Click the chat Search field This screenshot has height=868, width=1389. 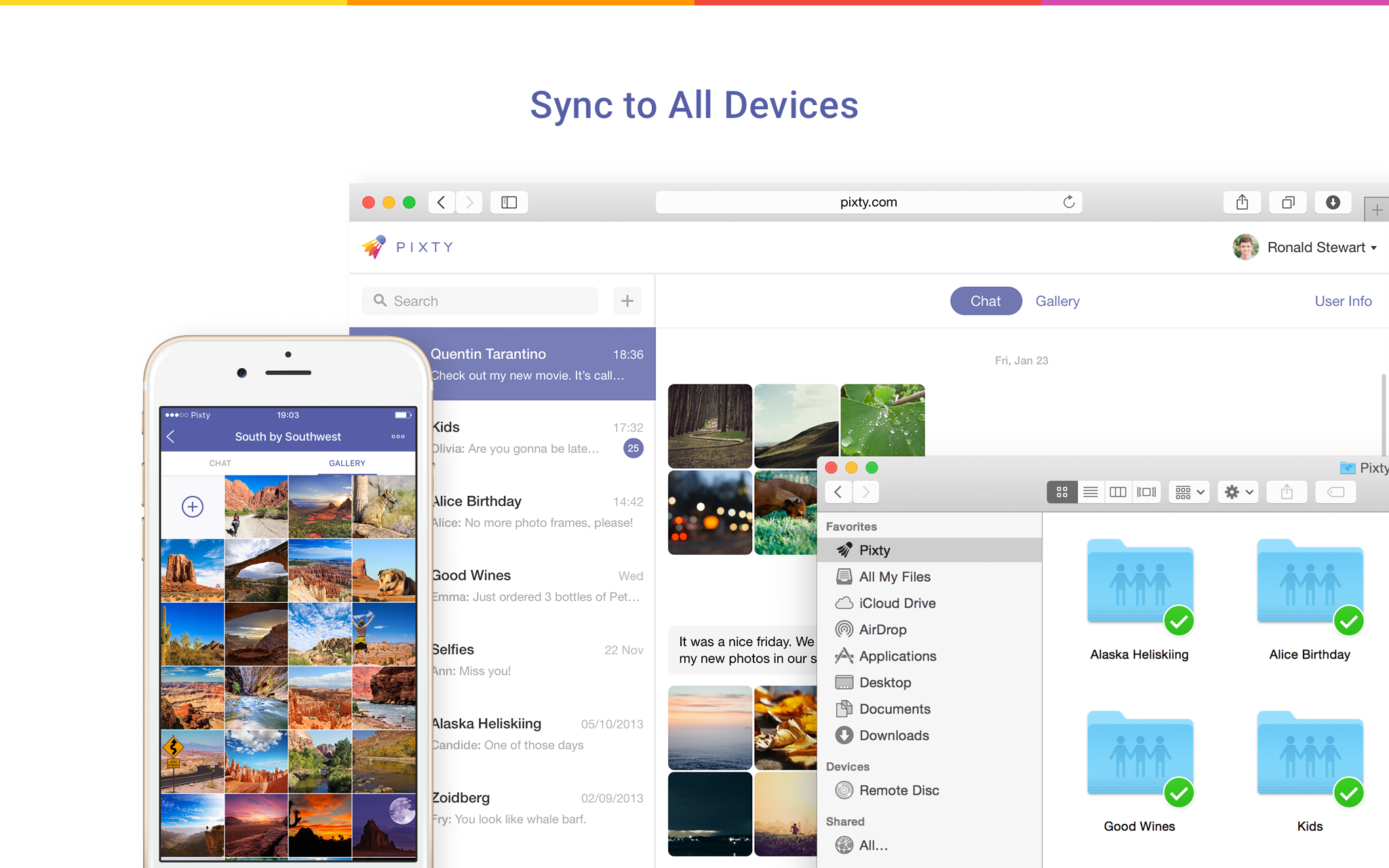point(480,301)
